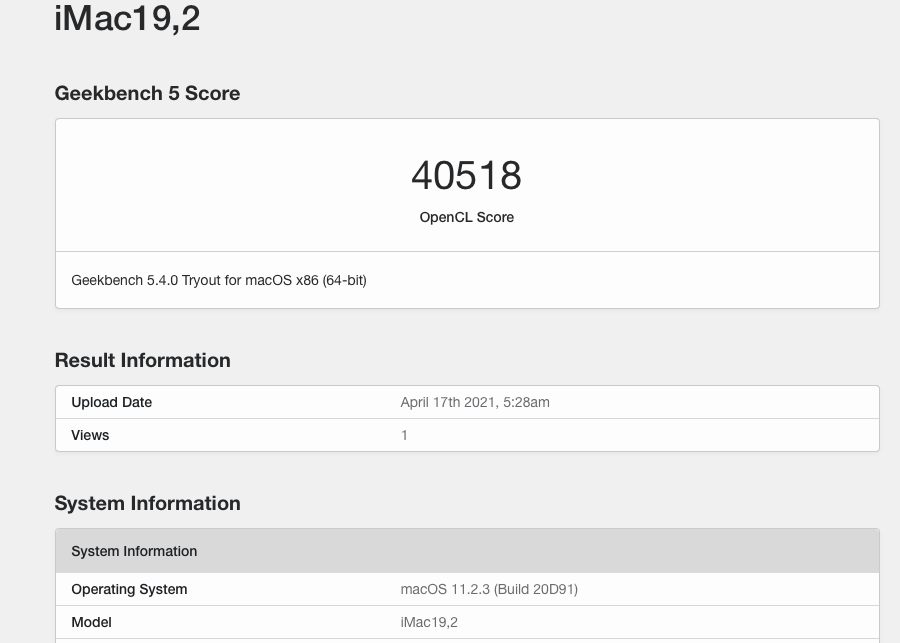Click the Result Information heading
Viewport: 900px width, 643px height.
point(142,360)
